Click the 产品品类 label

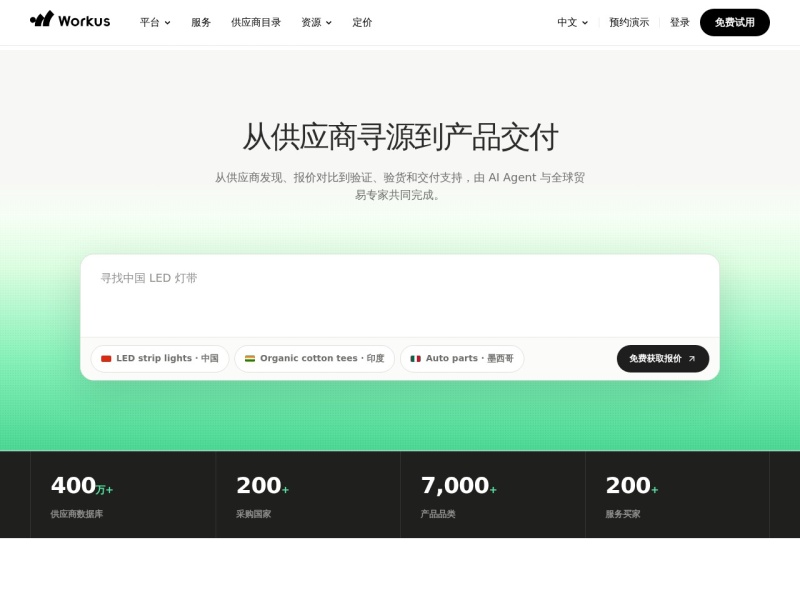click(438, 514)
